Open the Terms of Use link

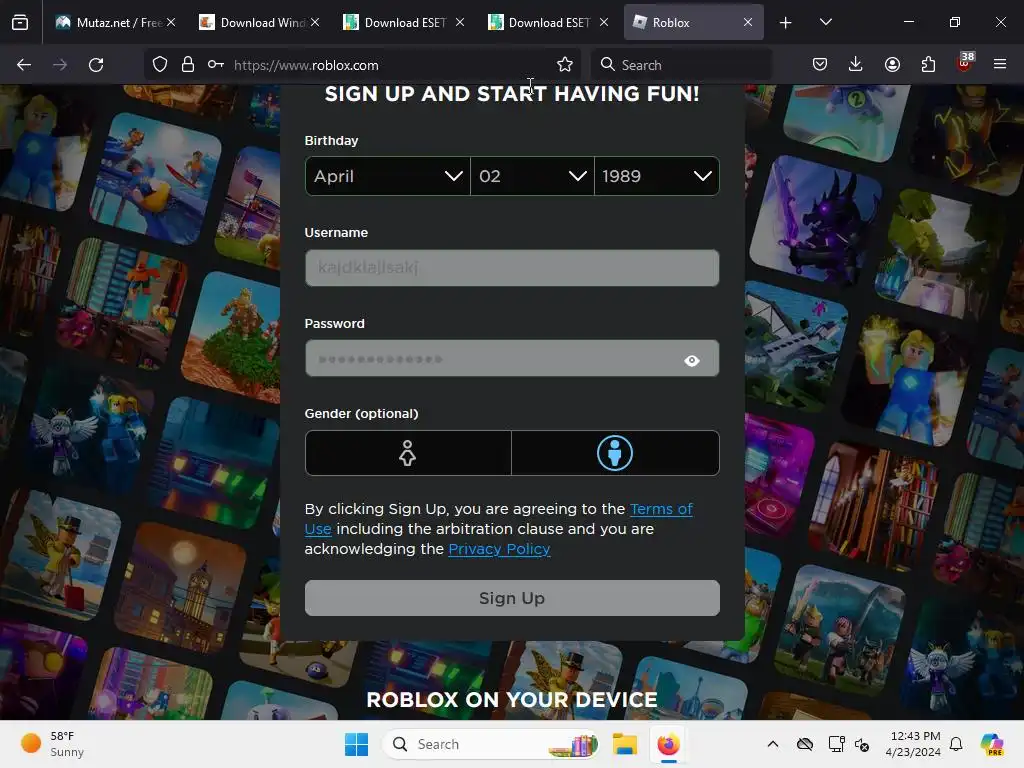coord(661,509)
